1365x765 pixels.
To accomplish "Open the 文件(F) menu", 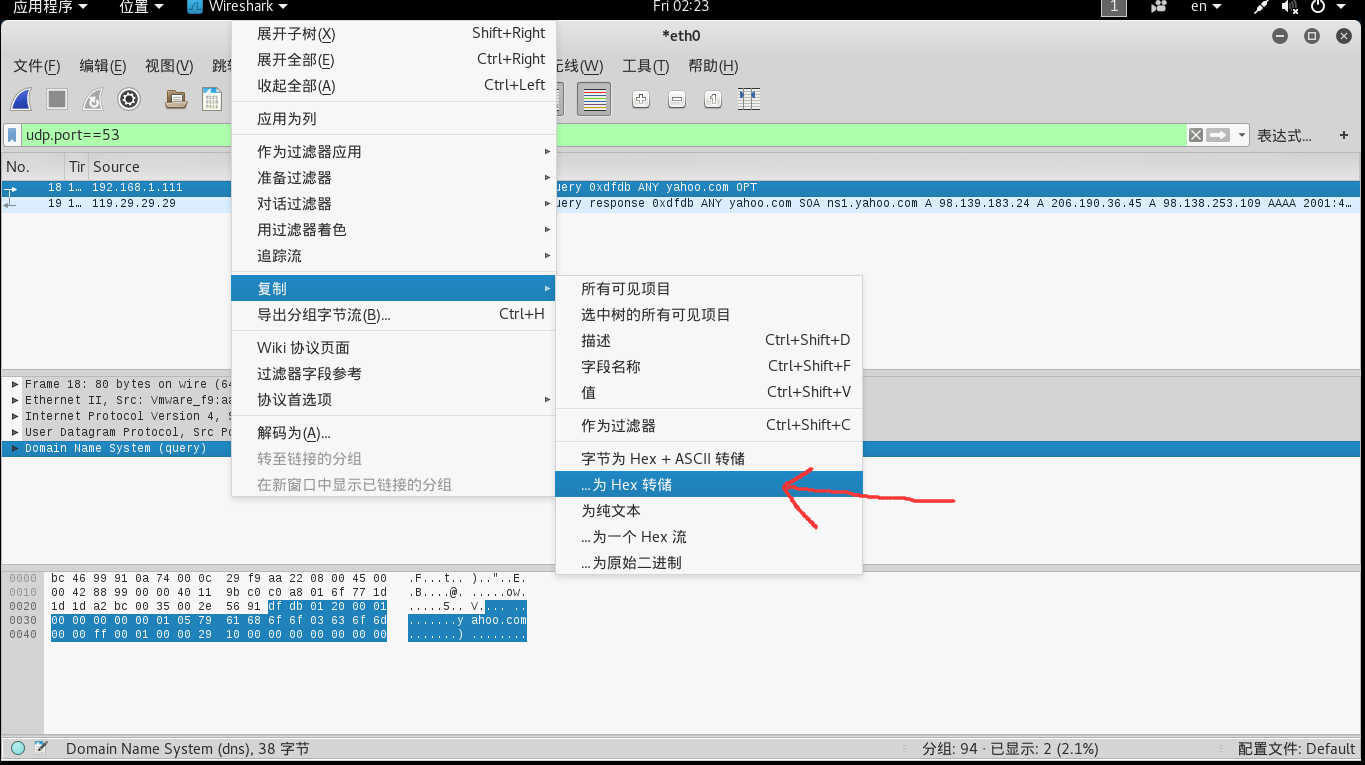I will 37,66.
